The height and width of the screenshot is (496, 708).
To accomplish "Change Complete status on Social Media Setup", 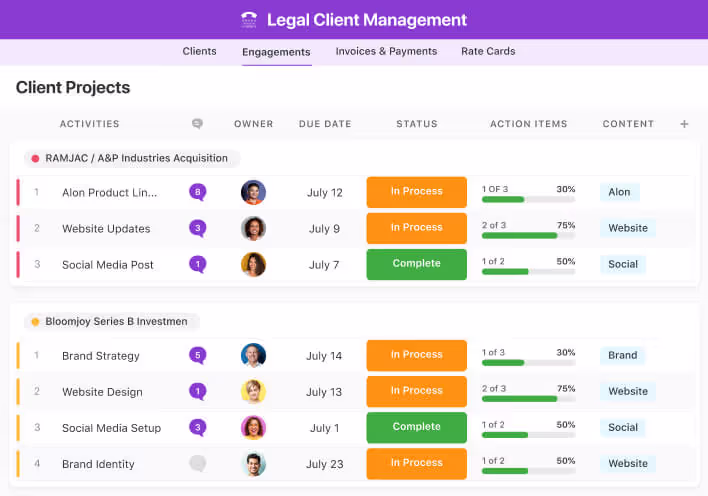I will coord(416,427).
